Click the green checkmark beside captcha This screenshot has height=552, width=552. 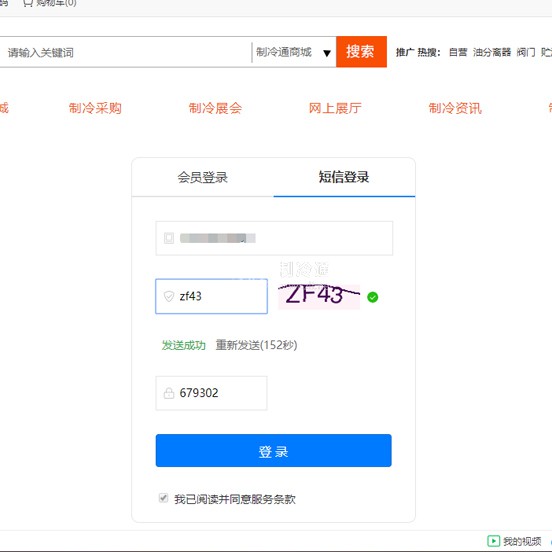[372, 297]
